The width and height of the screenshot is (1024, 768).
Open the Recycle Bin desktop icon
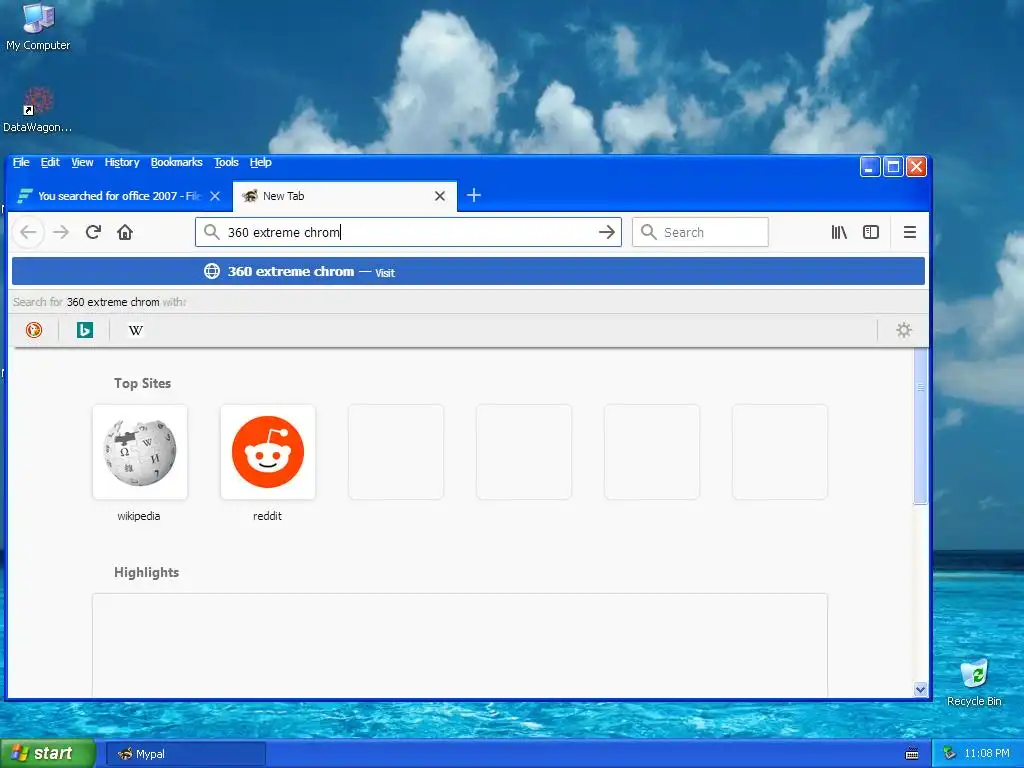click(x=974, y=682)
